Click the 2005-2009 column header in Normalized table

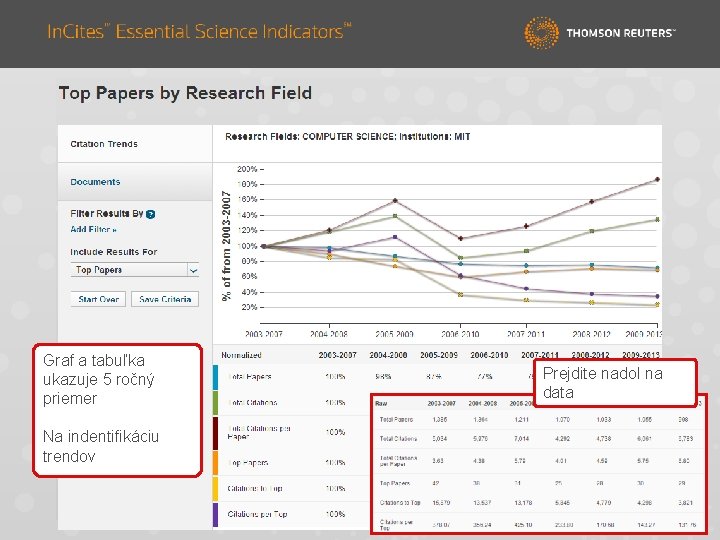[x=439, y=355]
